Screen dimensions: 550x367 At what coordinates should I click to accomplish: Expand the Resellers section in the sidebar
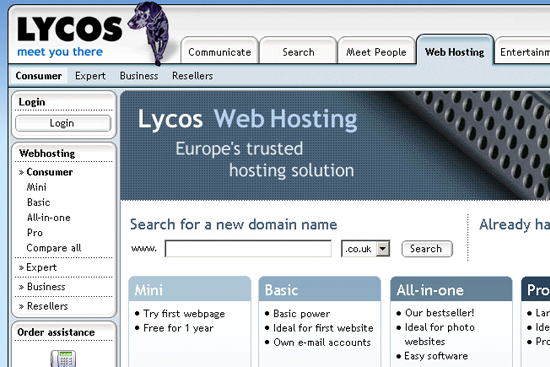coord(43,306)
